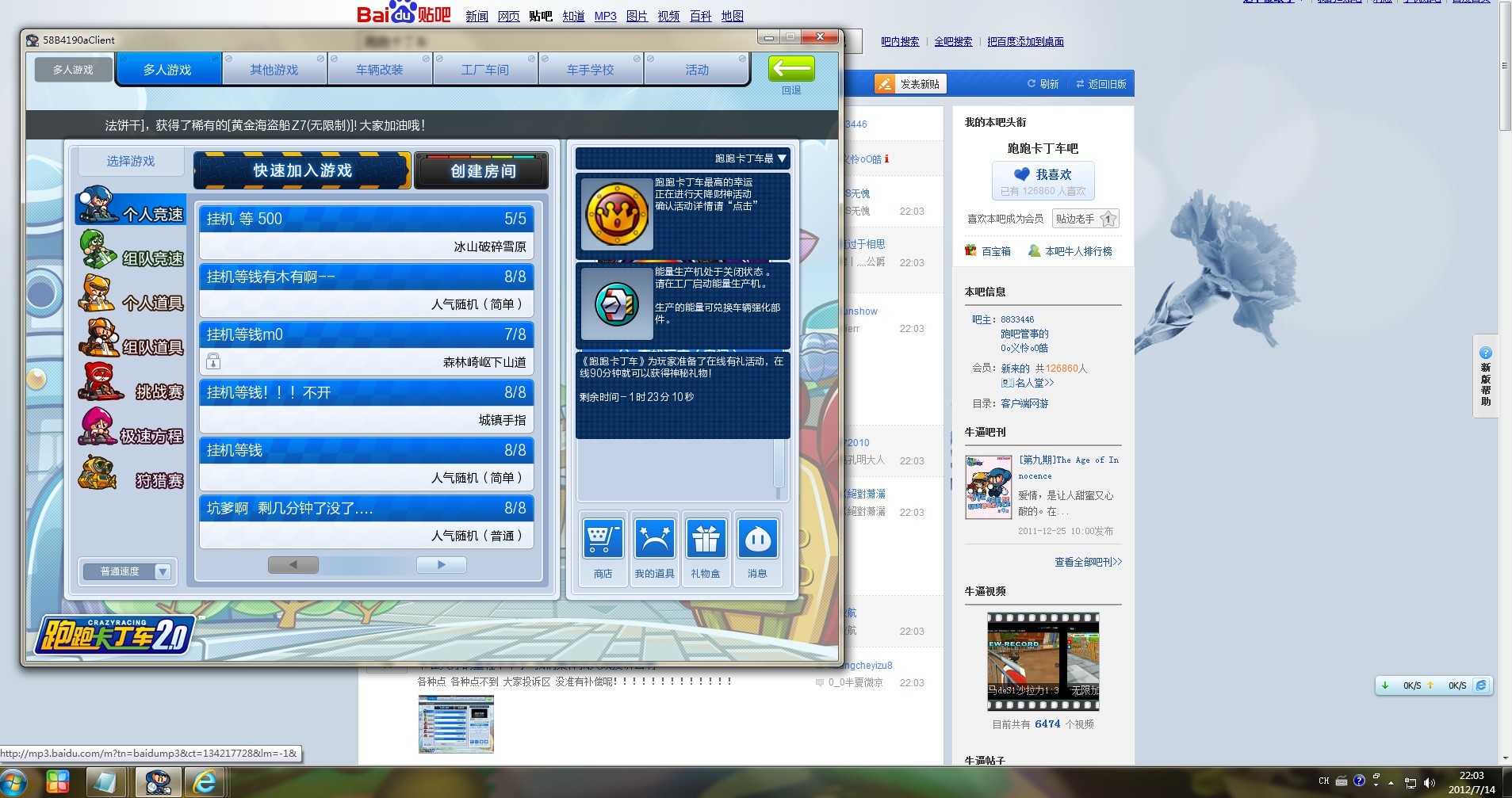This screenshot has width=1512, height=798.
Task: Switch to the 车辆改装 tab
Action: click(x=380, y=70)
